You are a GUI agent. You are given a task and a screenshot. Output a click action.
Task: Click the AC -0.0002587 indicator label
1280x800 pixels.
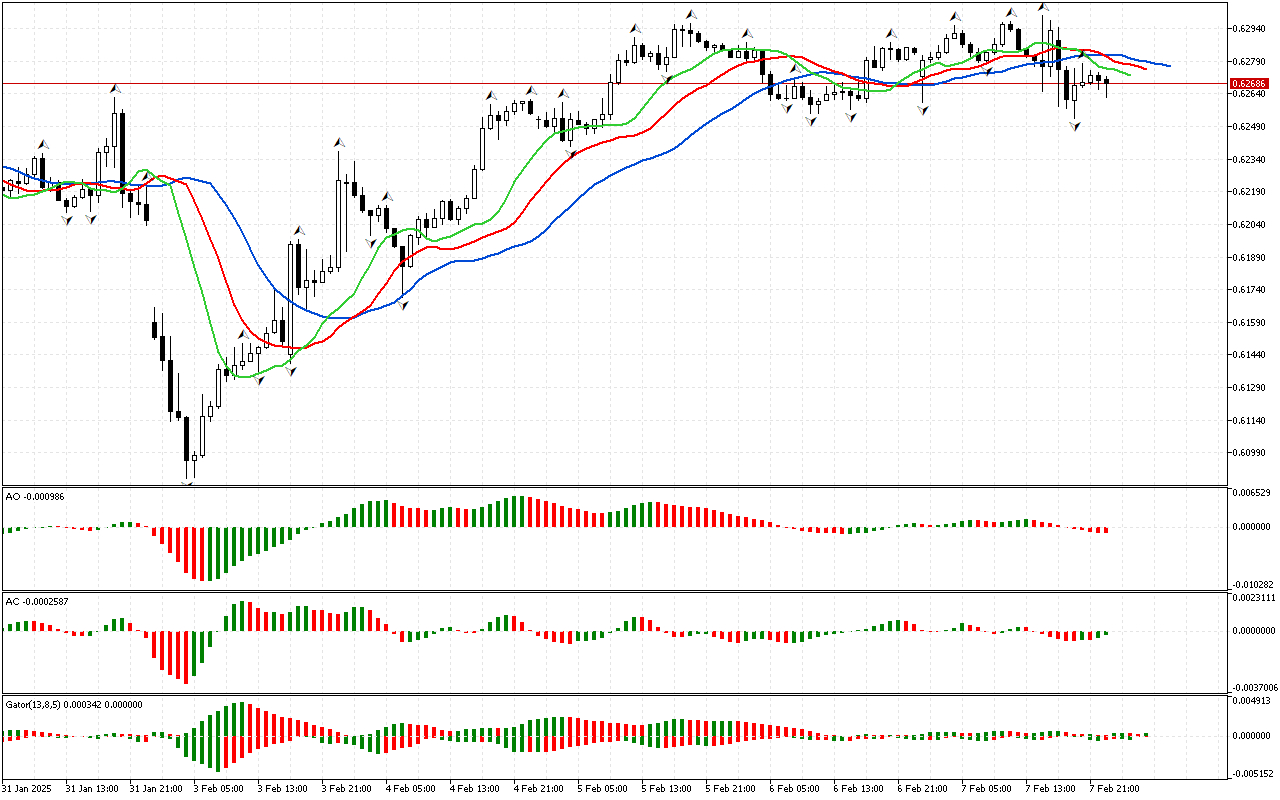pos(37,602)
